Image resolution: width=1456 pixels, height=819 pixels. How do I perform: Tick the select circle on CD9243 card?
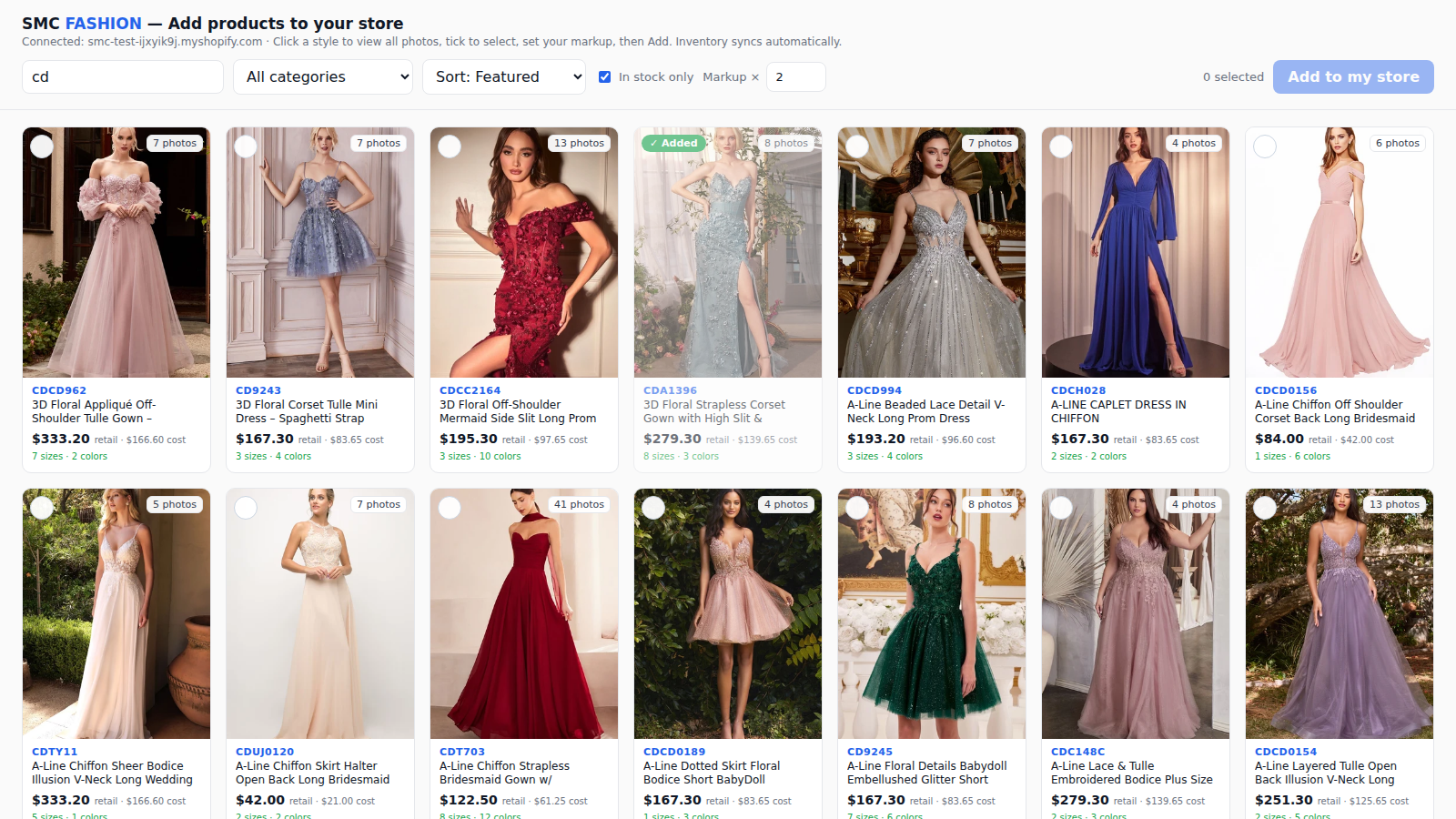tap(246, 147)
